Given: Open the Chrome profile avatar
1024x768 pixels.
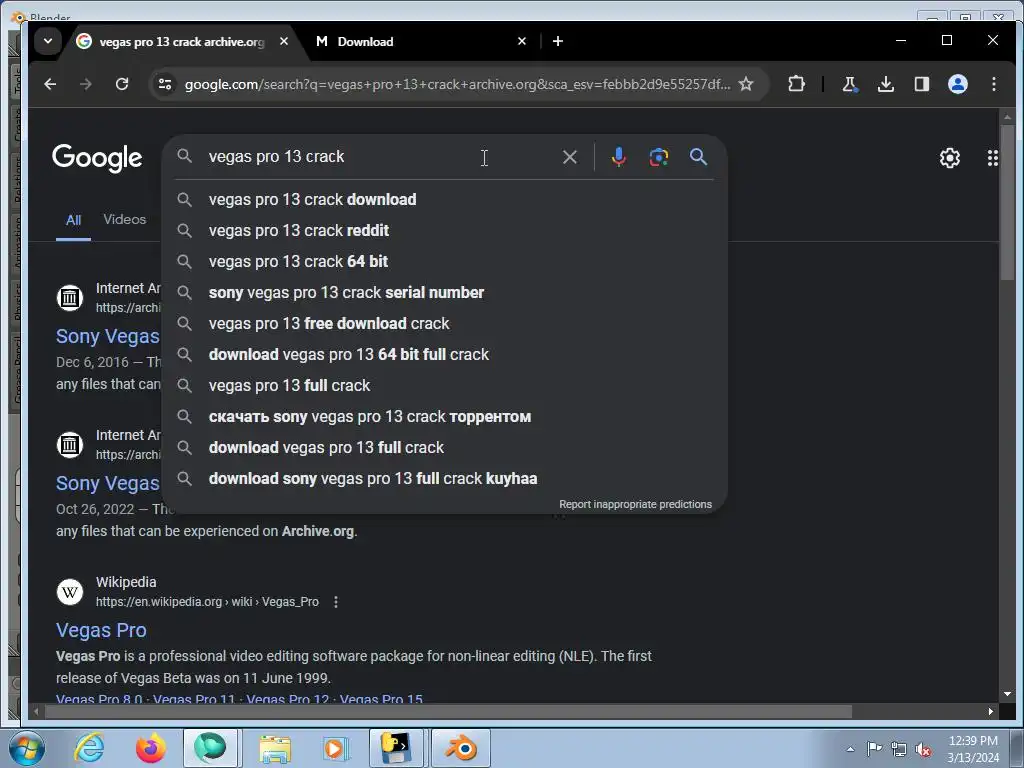Looking at the screenshot, I should click(x=957, y=84).
